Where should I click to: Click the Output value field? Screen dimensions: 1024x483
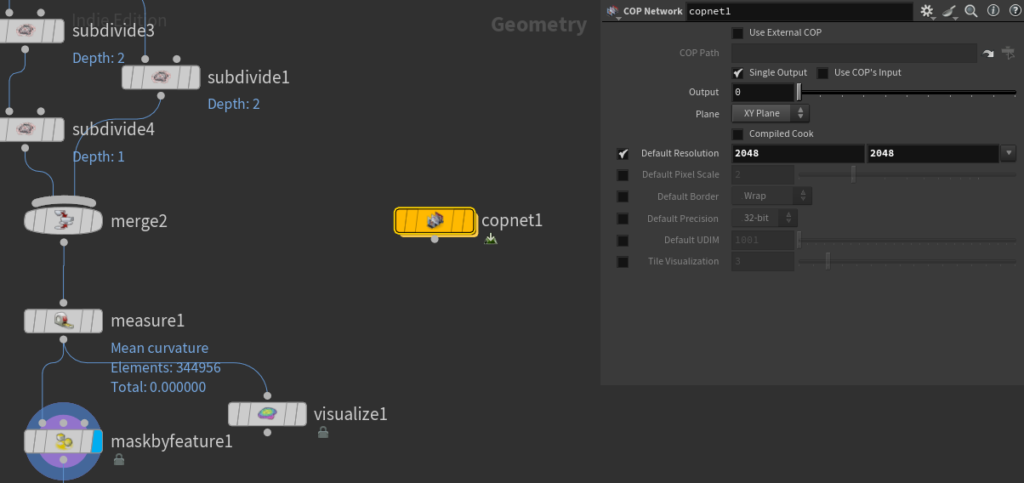pyautogui.click(x=762, y=92)
